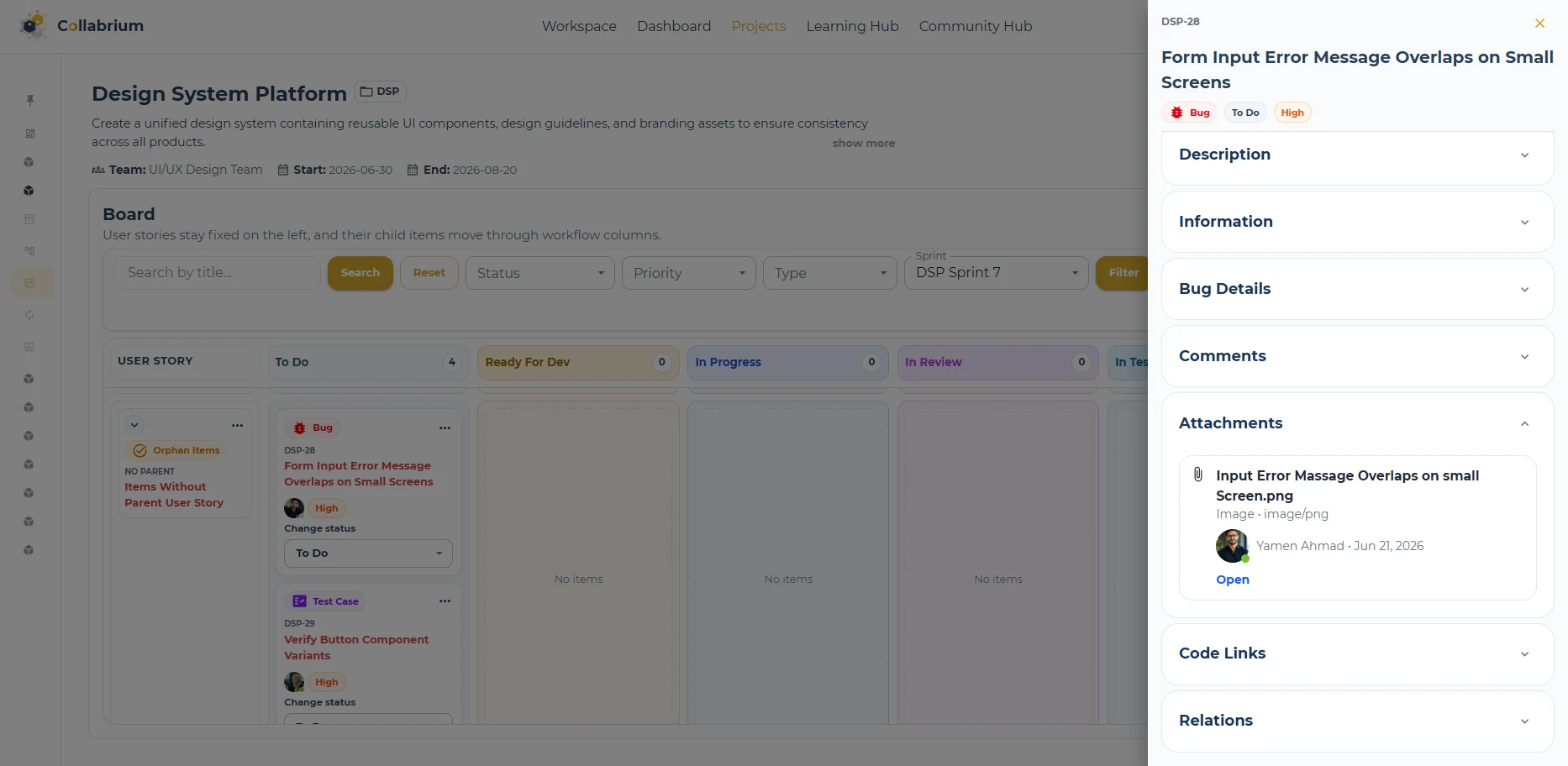
Task: Click the DSP folder badge next to the title
Action: [381, 92]
